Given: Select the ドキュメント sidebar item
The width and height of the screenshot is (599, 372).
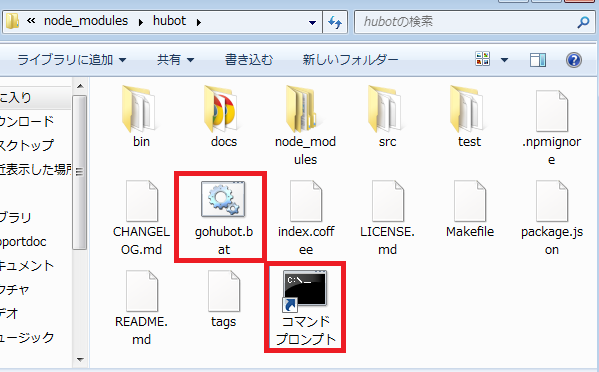Looking at the screenshot, I should click(27, 265).
